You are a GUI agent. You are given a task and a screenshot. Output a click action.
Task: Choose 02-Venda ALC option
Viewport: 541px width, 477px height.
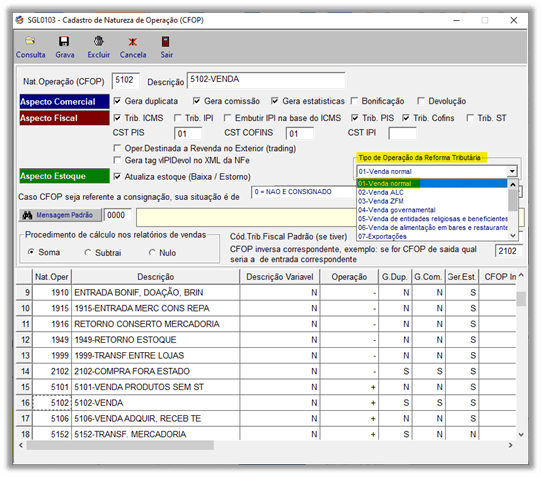click(x=432, y=192)
